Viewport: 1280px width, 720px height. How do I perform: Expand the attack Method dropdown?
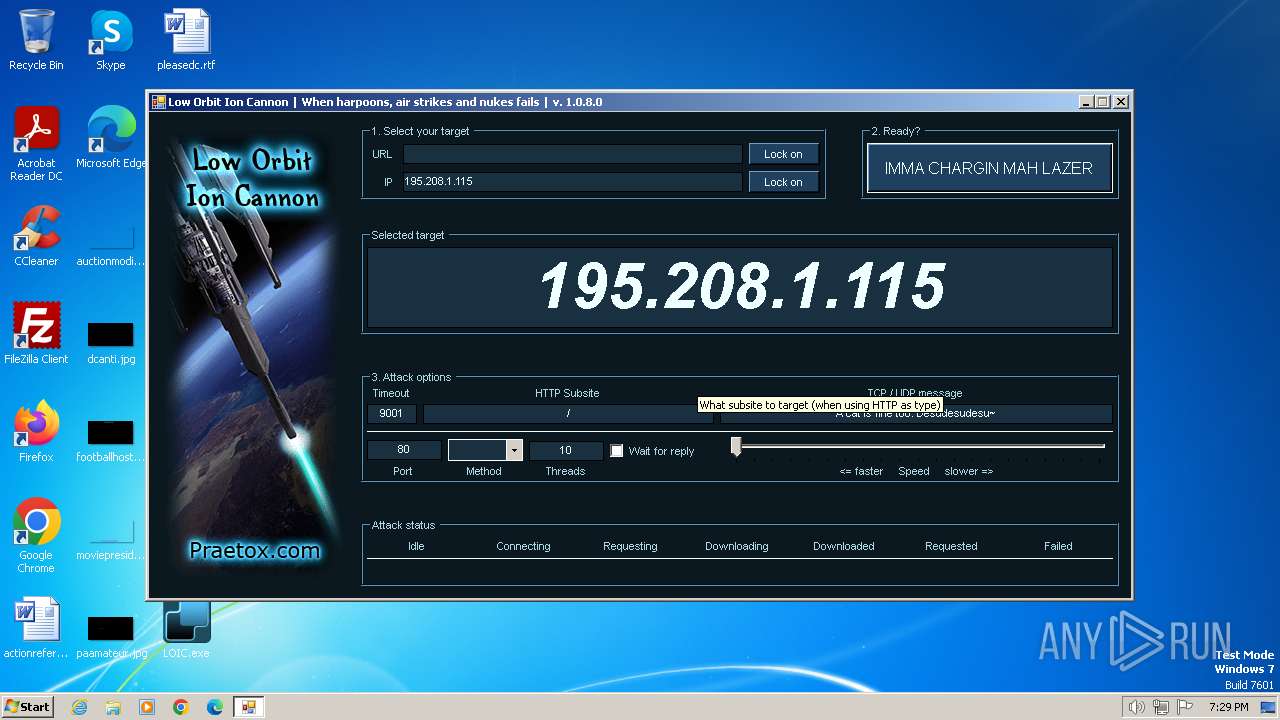(x=514, y=450)
